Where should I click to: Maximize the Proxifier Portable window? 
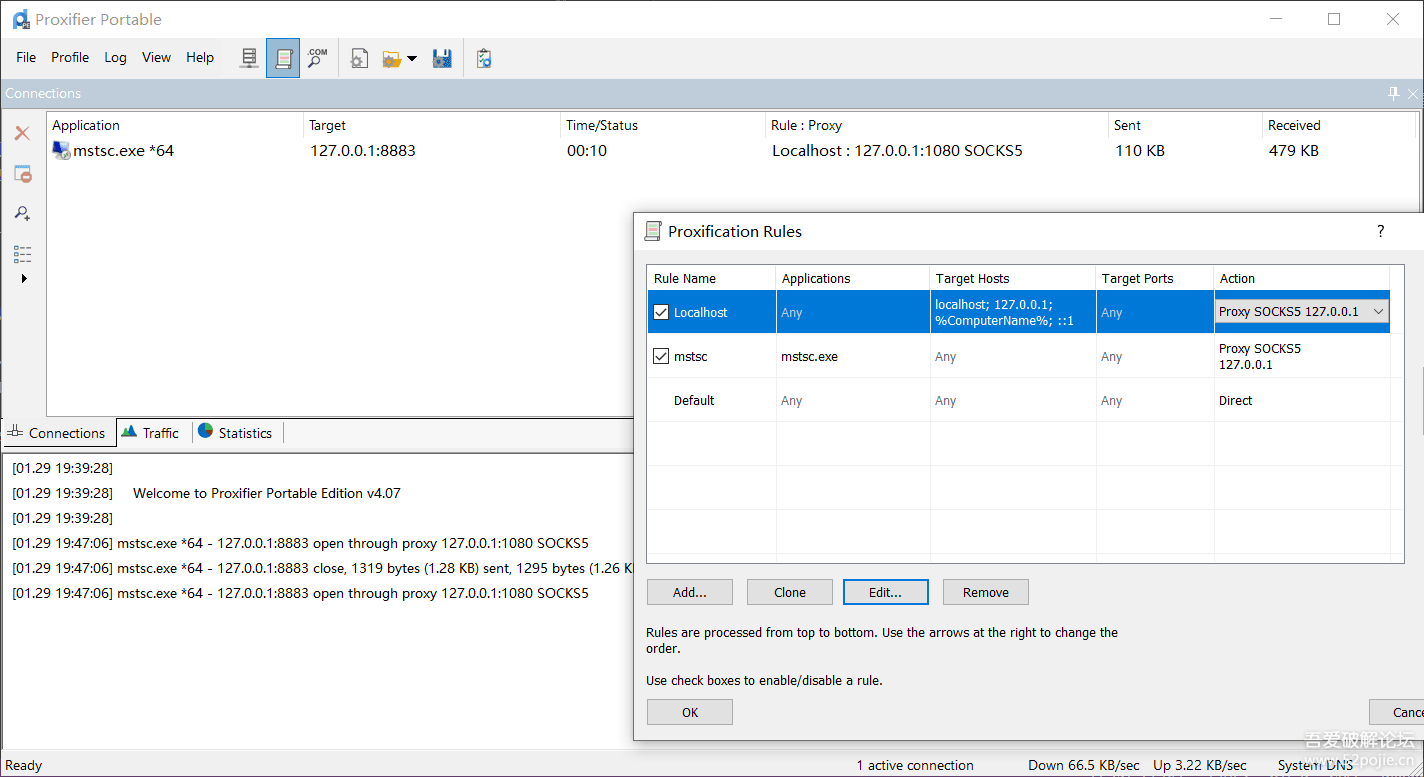click(x=1334, y=19)
